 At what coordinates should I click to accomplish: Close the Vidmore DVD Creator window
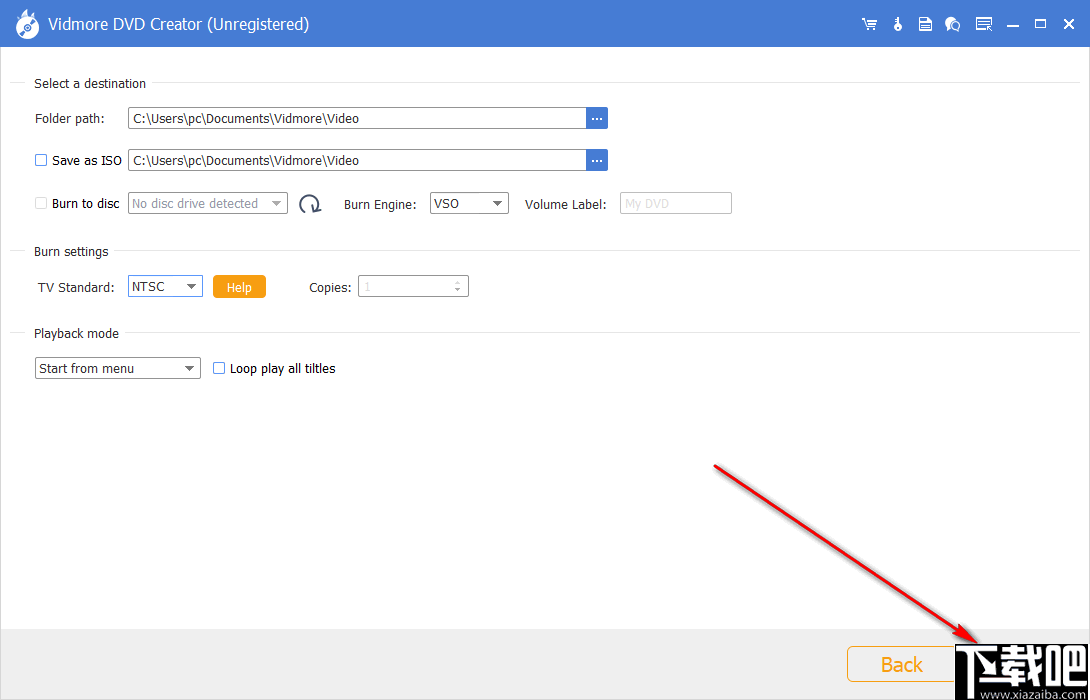(1069, 24)
